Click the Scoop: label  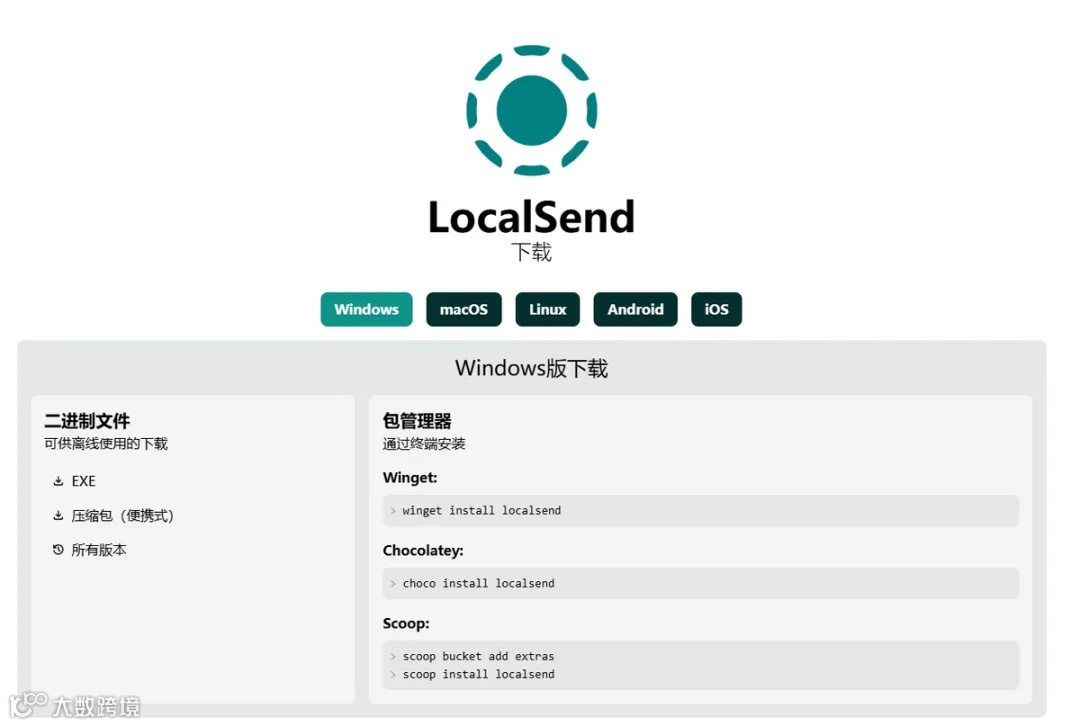click(x=406, y=623)
